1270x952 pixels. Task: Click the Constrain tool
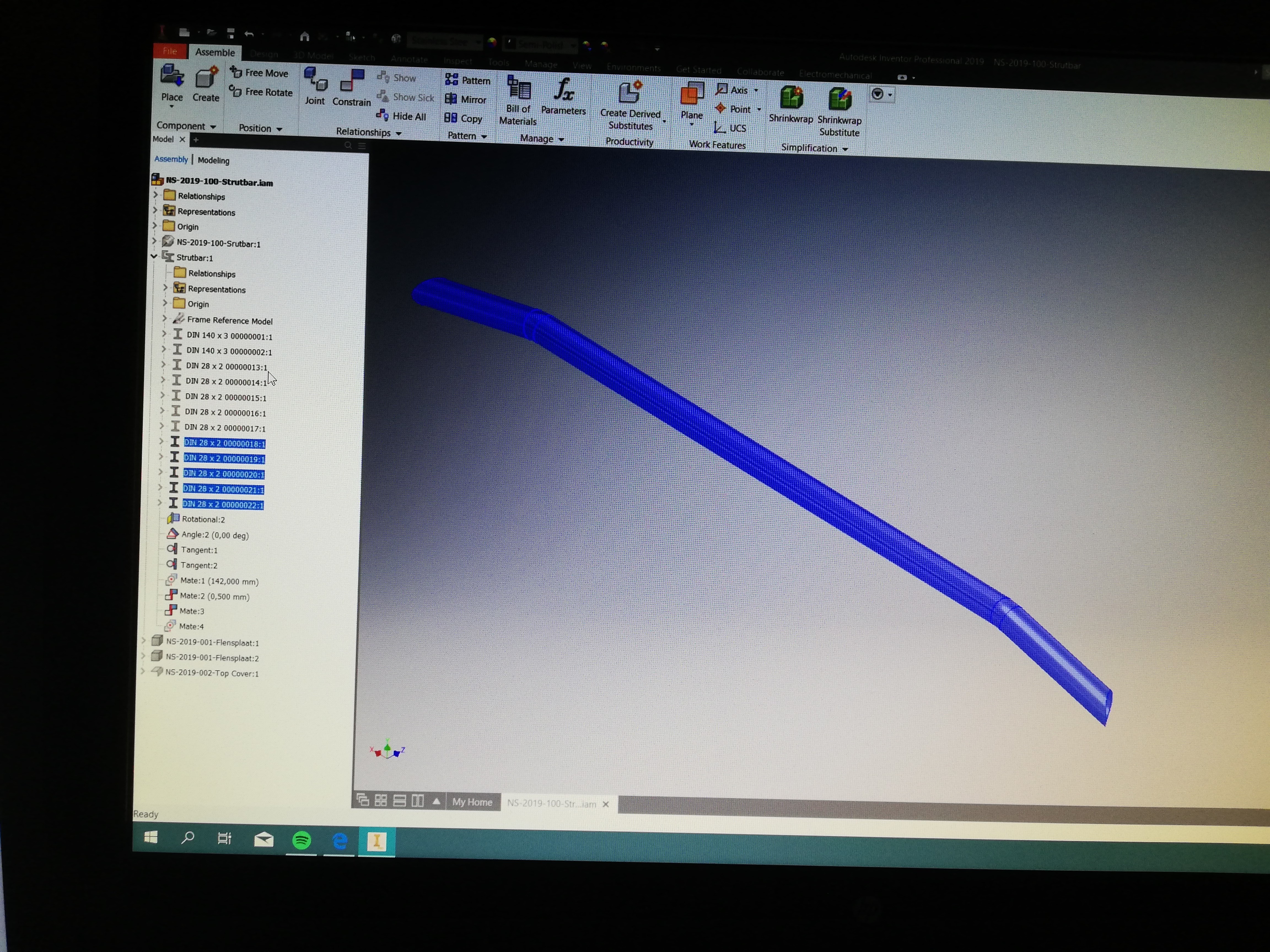coord(351,88)
